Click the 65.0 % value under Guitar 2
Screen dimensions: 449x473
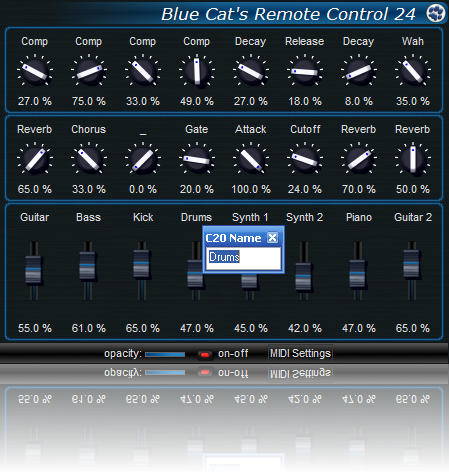pyautogui.click(x=413, y=328)
